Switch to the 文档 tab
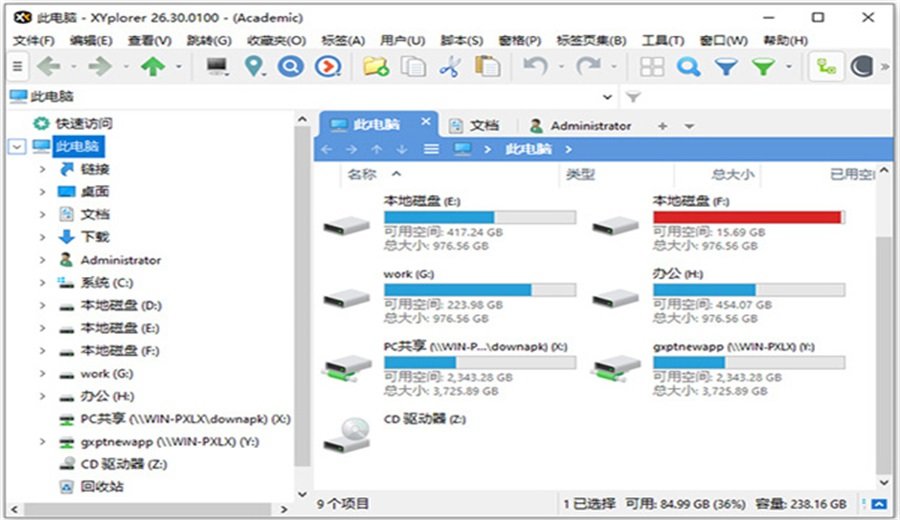 [x=475, y=126]
